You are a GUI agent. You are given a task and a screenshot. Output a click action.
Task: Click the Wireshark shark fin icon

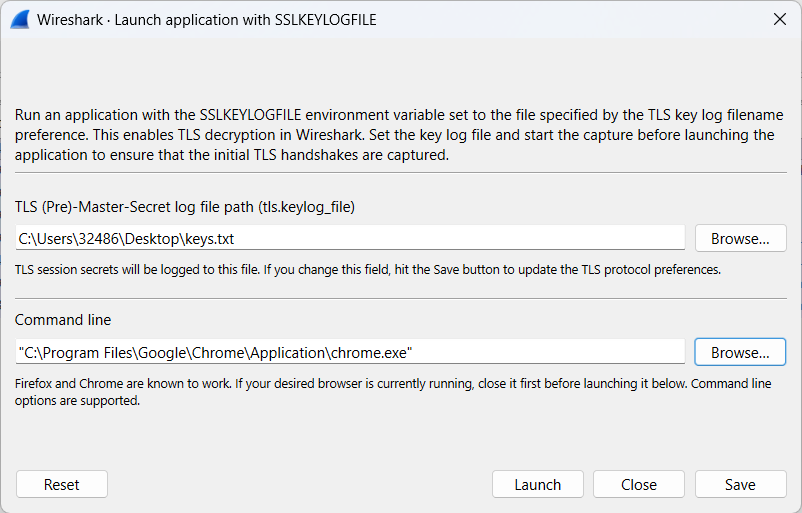point(19,19)
